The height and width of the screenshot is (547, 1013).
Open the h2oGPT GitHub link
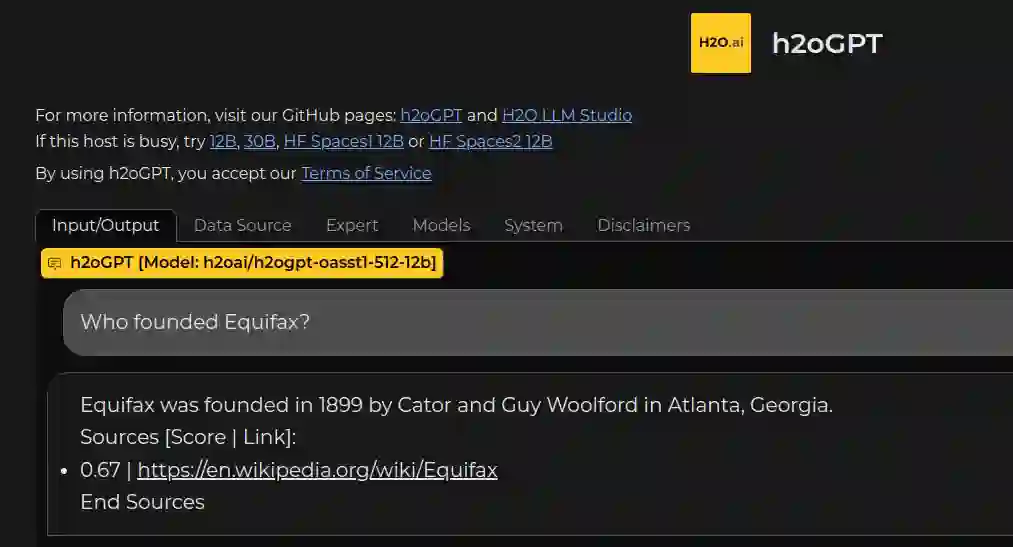pos(431,115)
